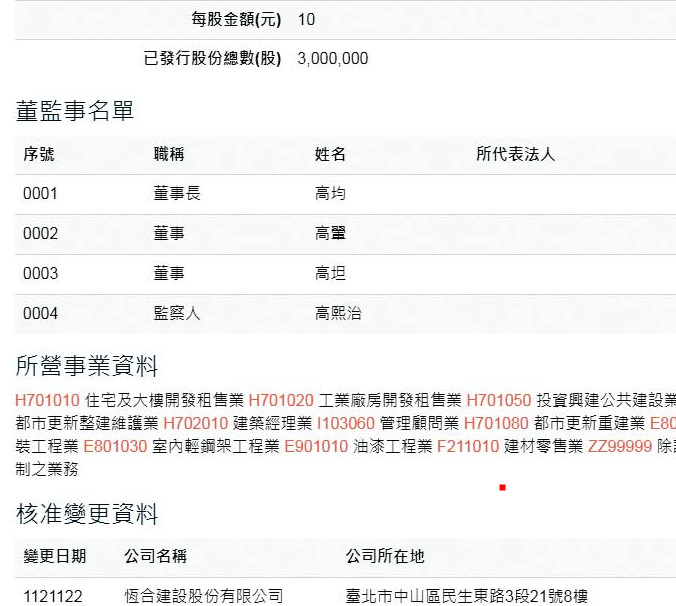Select the supervisor name 高熙治

[338, 313]
